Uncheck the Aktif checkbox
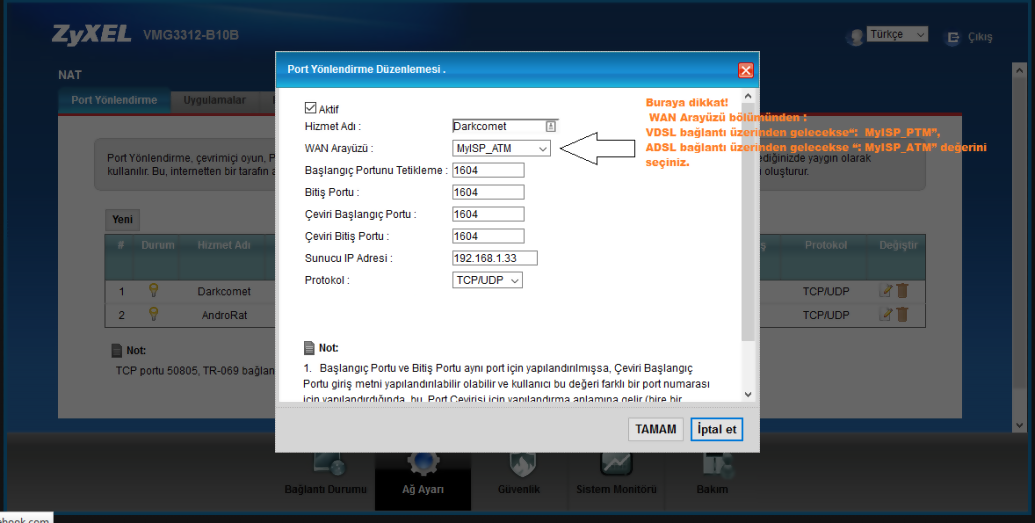The width and height of the screenshot is (1035, 523). coord(310,108)
